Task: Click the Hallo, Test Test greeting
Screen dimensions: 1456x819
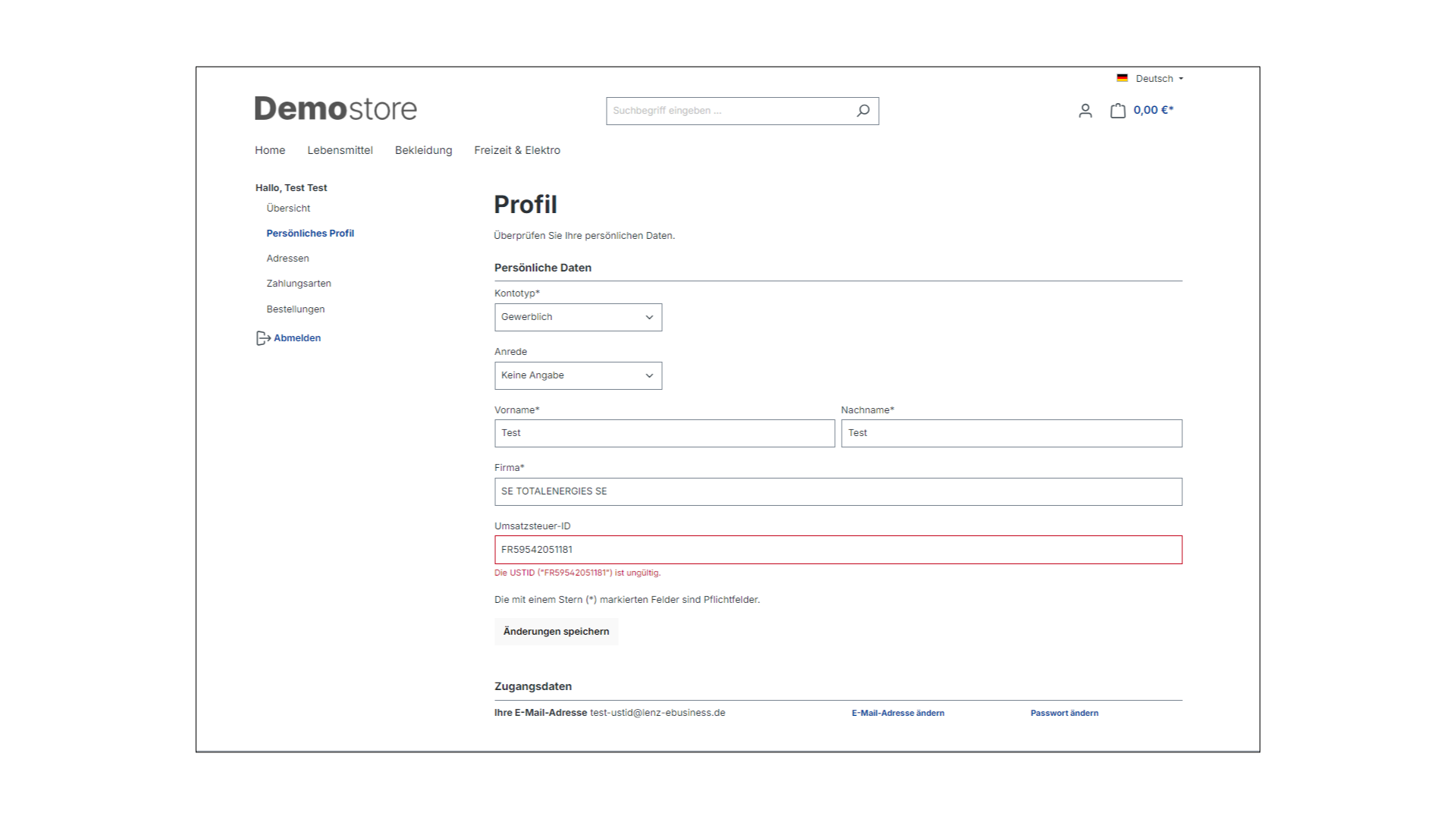Action: click(291, 188)
